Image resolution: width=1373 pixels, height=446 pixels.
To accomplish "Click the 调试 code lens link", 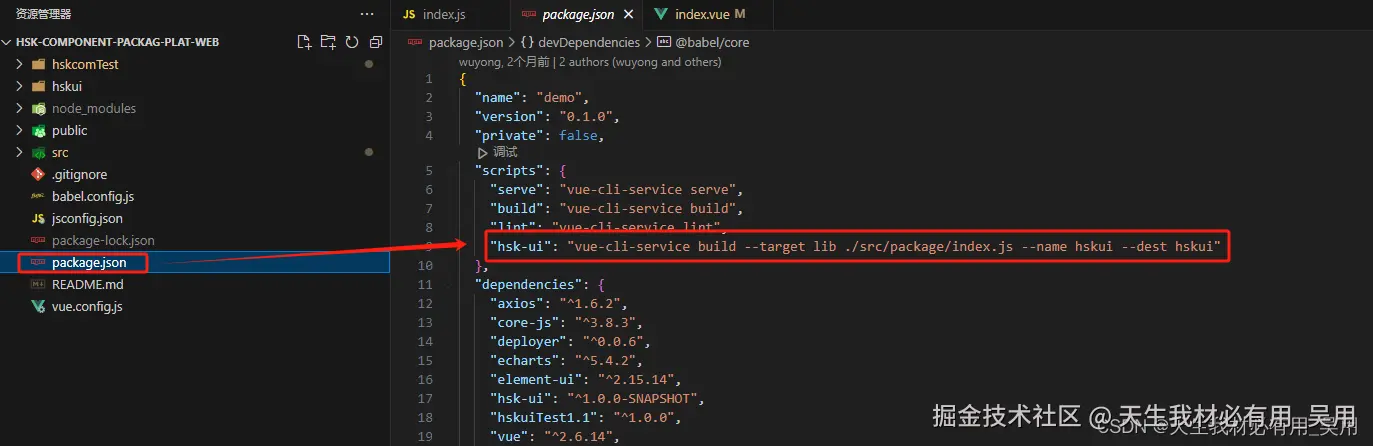I will pyautogui.click(x=505, y=152).
